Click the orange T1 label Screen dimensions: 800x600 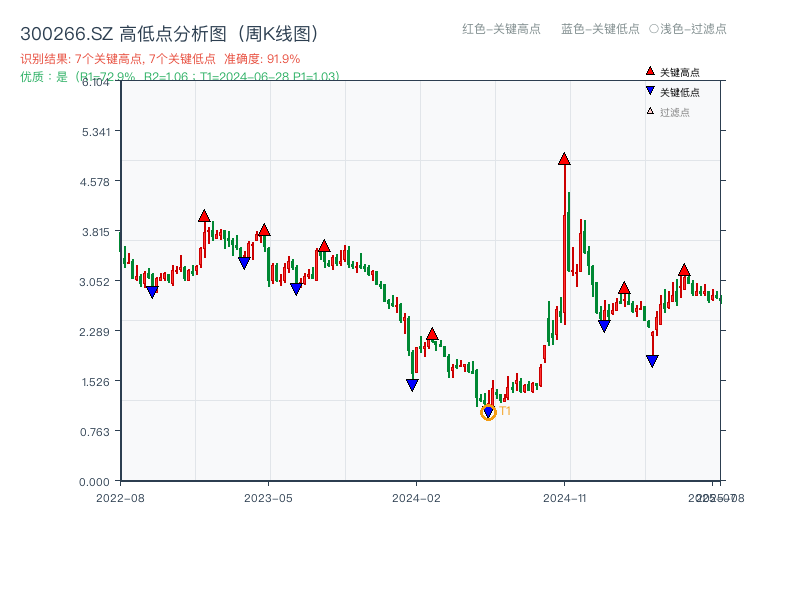tap(505, 411)
